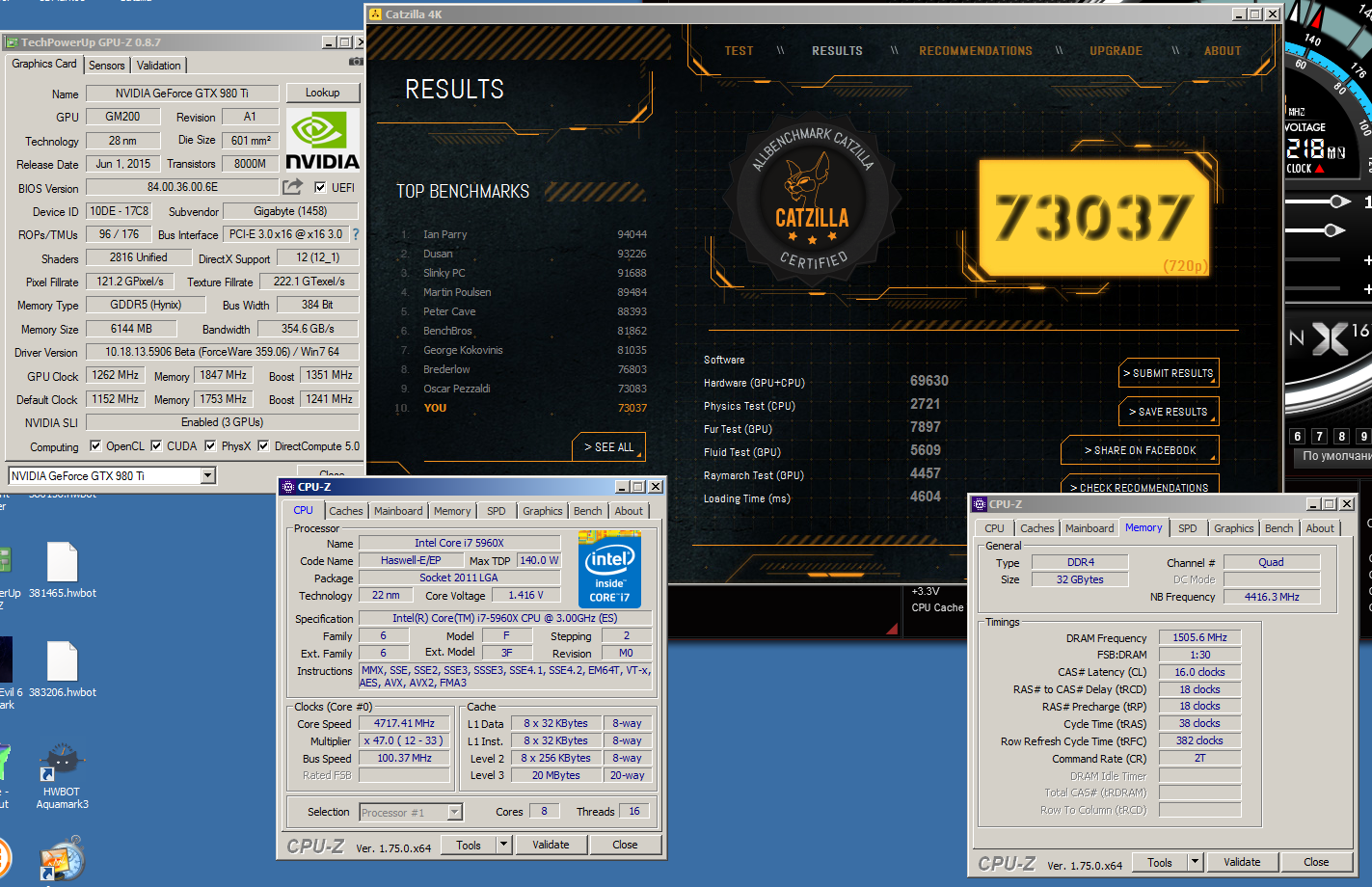Click the Core Speed value 4717.41 MHz

404,723
